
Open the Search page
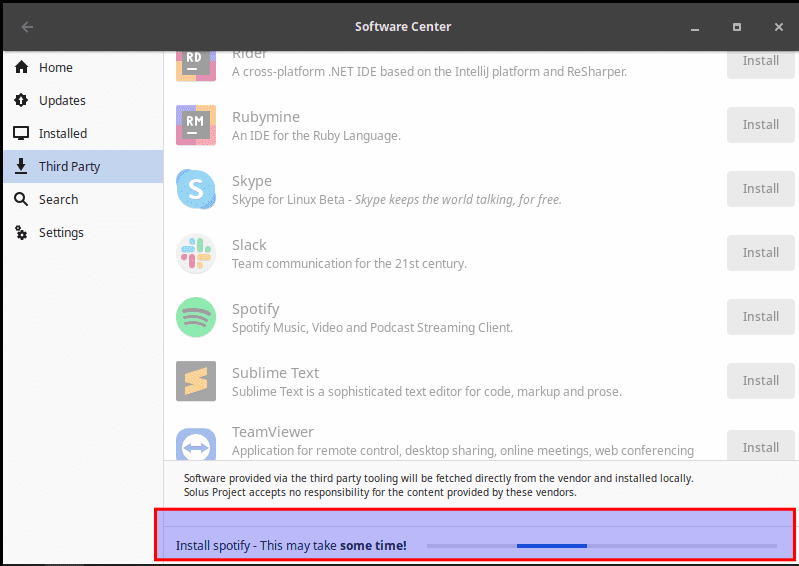[x=83, y=199]
